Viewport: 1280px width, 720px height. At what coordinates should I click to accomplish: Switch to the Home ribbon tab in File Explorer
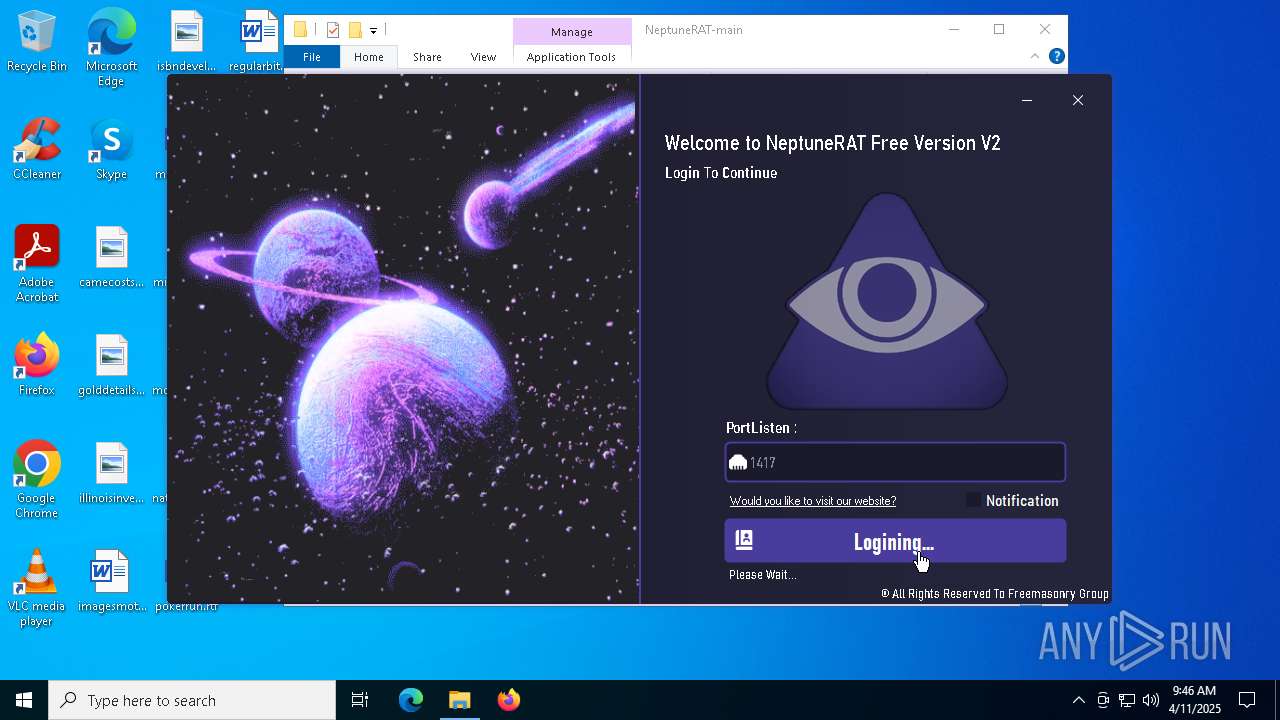point(369,57)
